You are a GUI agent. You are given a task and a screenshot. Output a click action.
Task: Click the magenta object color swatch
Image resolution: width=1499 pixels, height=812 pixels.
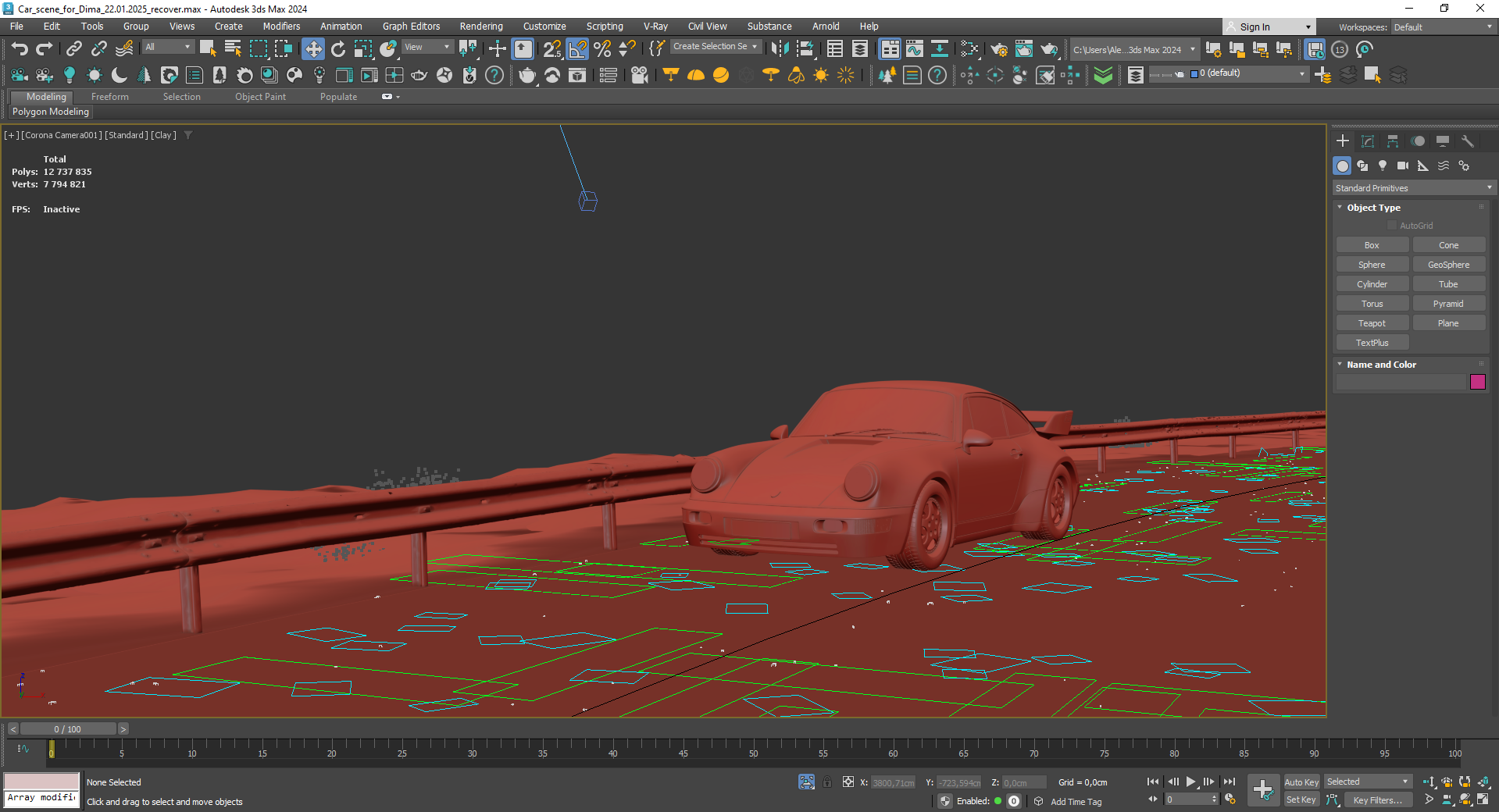pyautogui.click(x=1477, y=382)
